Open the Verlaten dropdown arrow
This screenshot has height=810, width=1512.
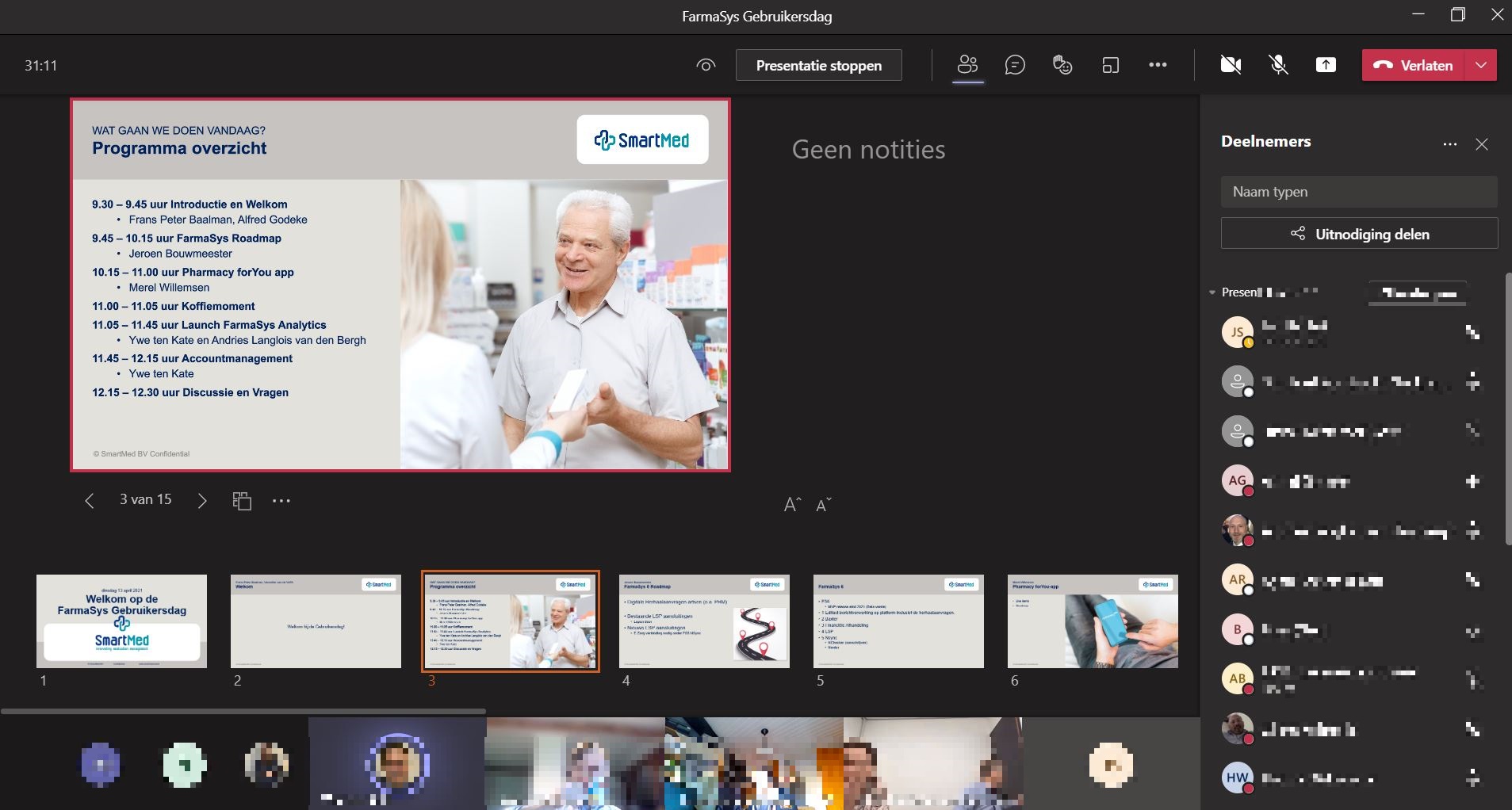(x=1481, y=65)
